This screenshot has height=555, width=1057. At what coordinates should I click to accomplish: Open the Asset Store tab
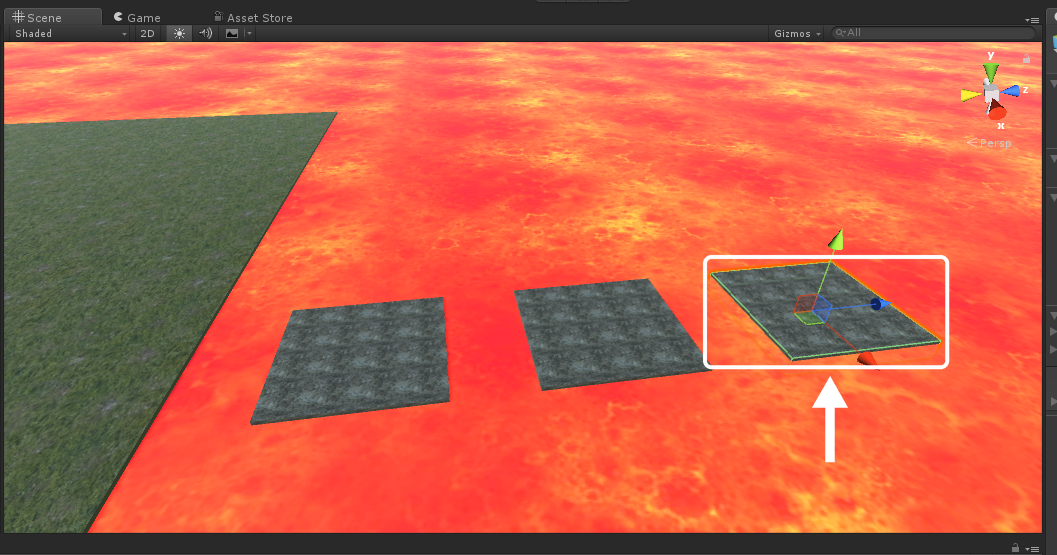coord(253,18)
